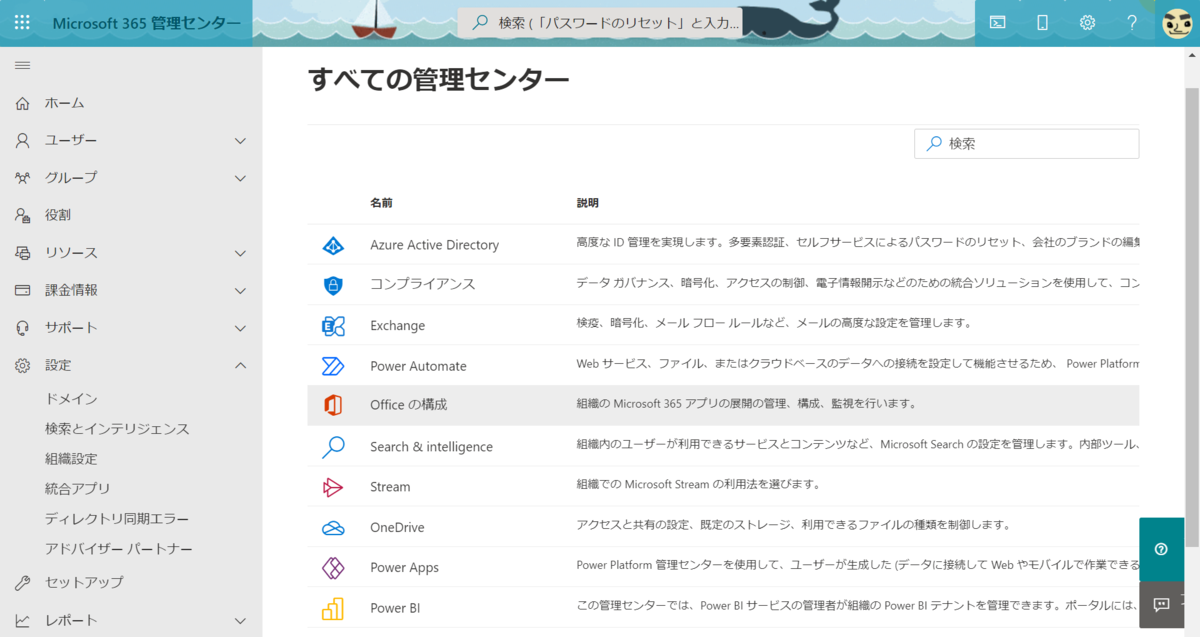Click the ユーザー person icon in sidebar
Screen dimensions: 1200x637
coord(23,141)
